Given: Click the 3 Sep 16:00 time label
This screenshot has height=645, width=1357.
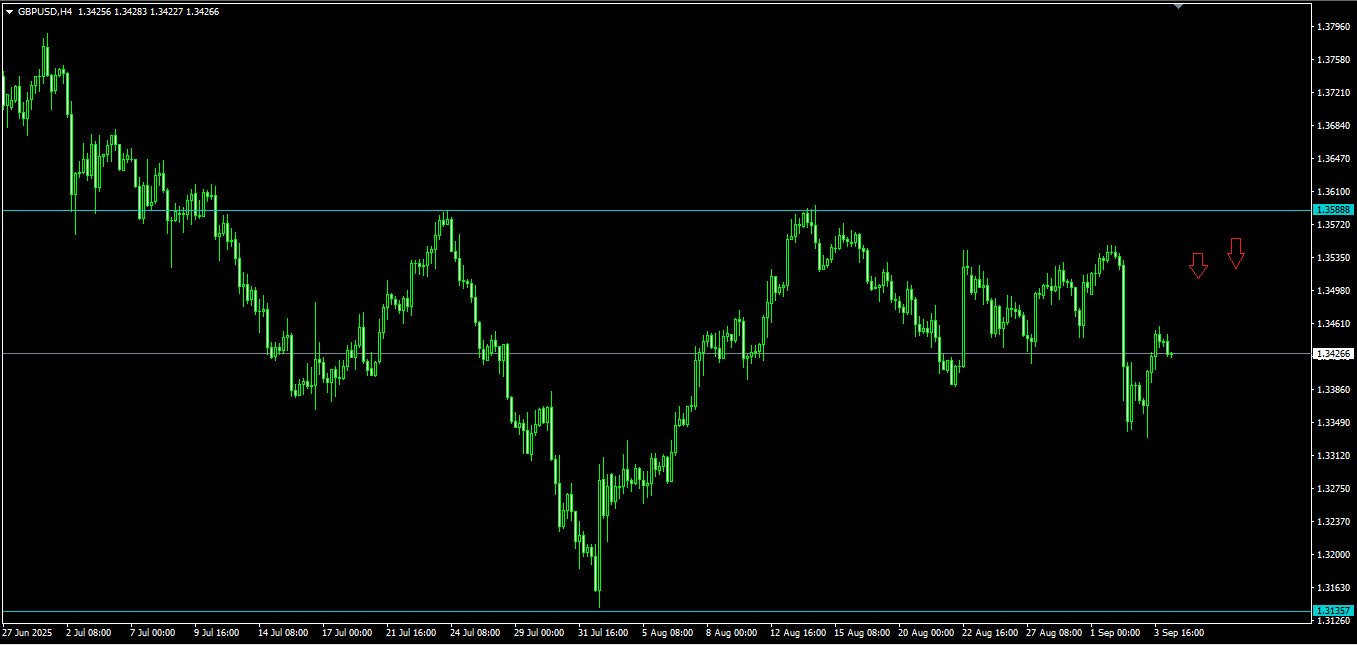Looking at the screenshot, I should (x=1179, y=633).
